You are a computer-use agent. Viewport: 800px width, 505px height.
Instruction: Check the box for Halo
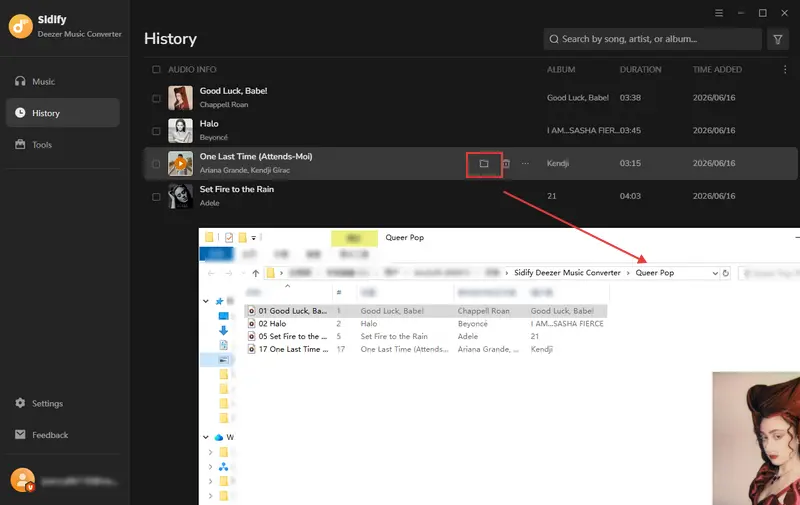pyautogui.click(x=156, y=131)
